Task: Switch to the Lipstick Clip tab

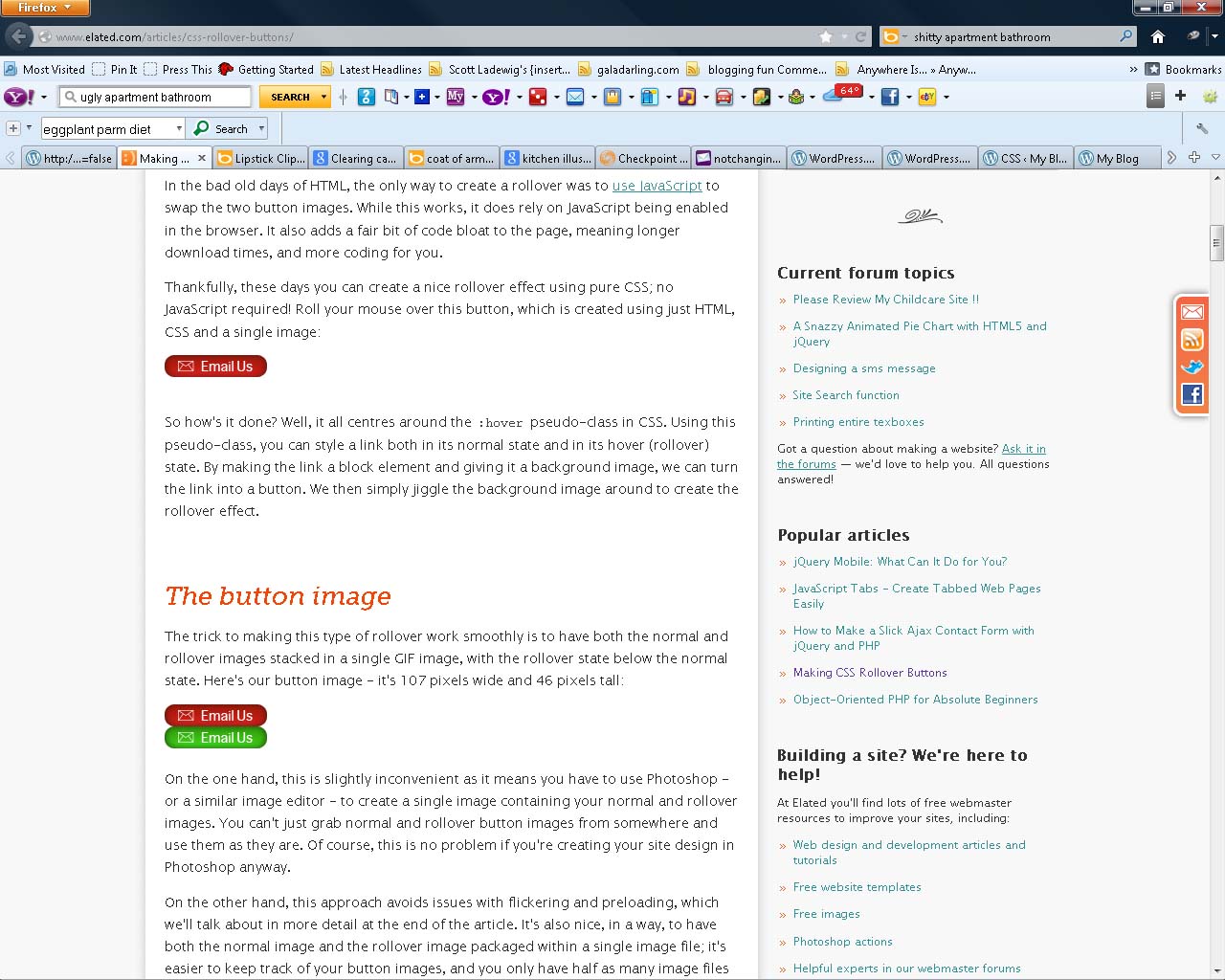Action: [x=261, y=159]
